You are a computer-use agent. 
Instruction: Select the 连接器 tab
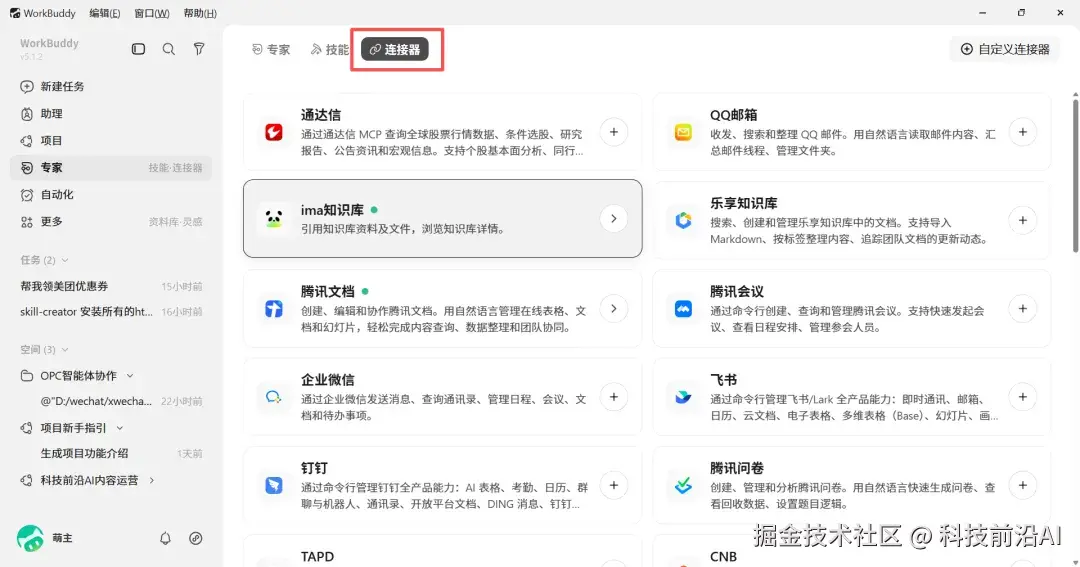pyautogui.click(x=395, y=50)
